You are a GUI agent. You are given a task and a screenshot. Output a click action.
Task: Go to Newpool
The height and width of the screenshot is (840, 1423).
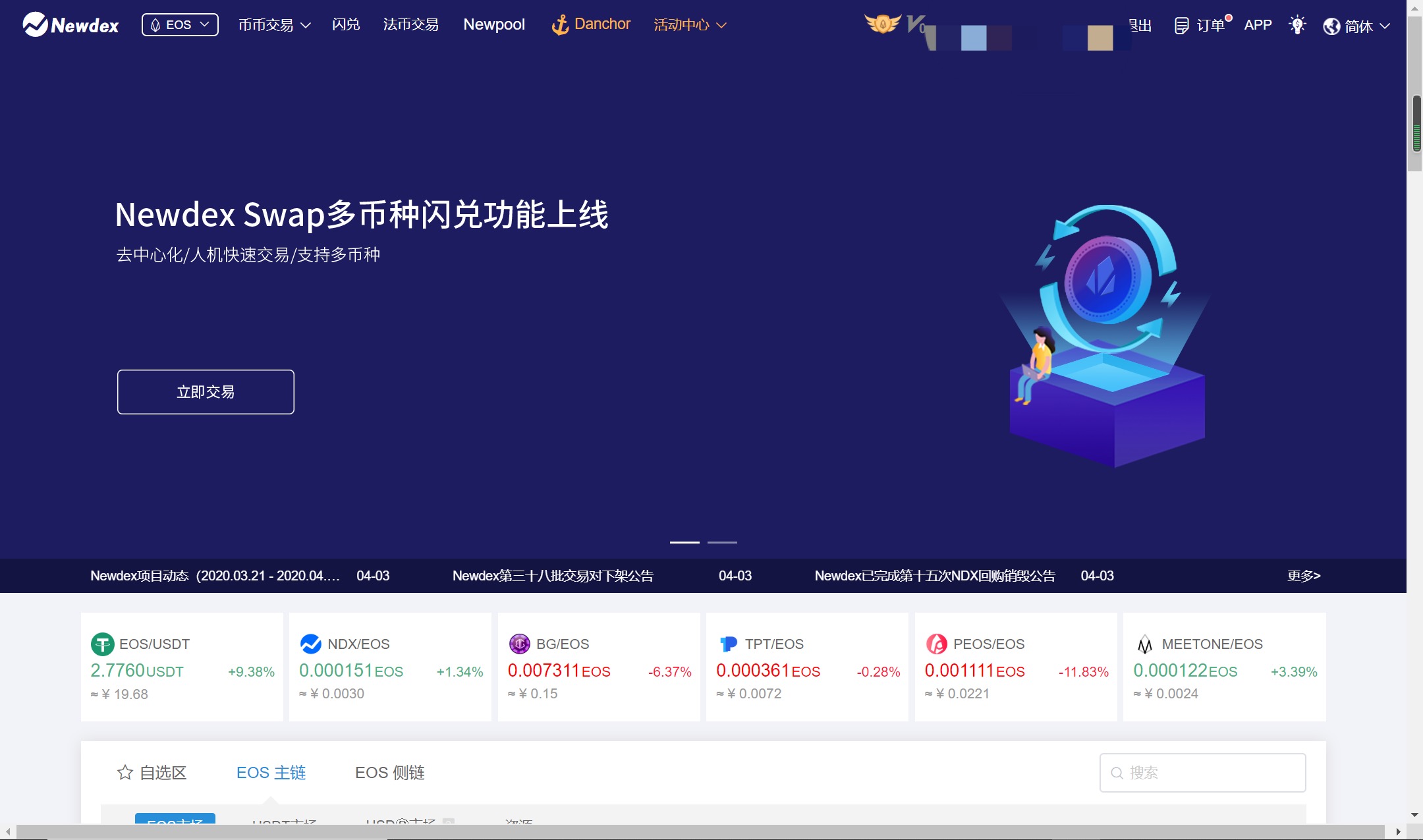coord(494,25)
